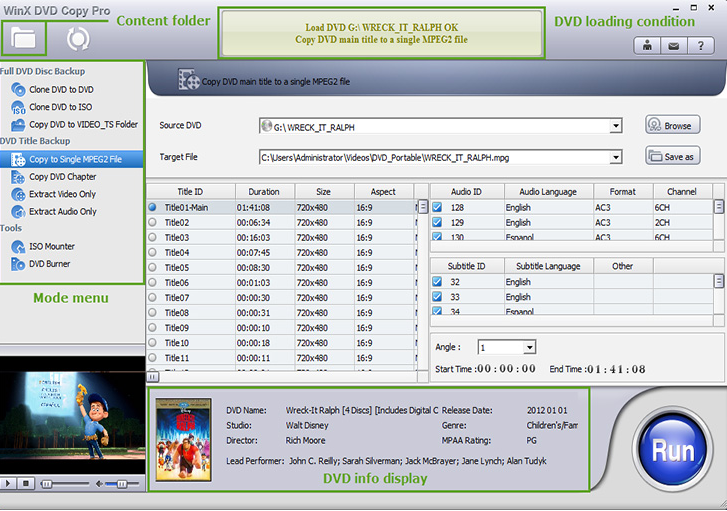Viewport: 727px width, 511px height.
Task: Select Copy to Single MPEG2 File mode
Action: pos(72,160)
